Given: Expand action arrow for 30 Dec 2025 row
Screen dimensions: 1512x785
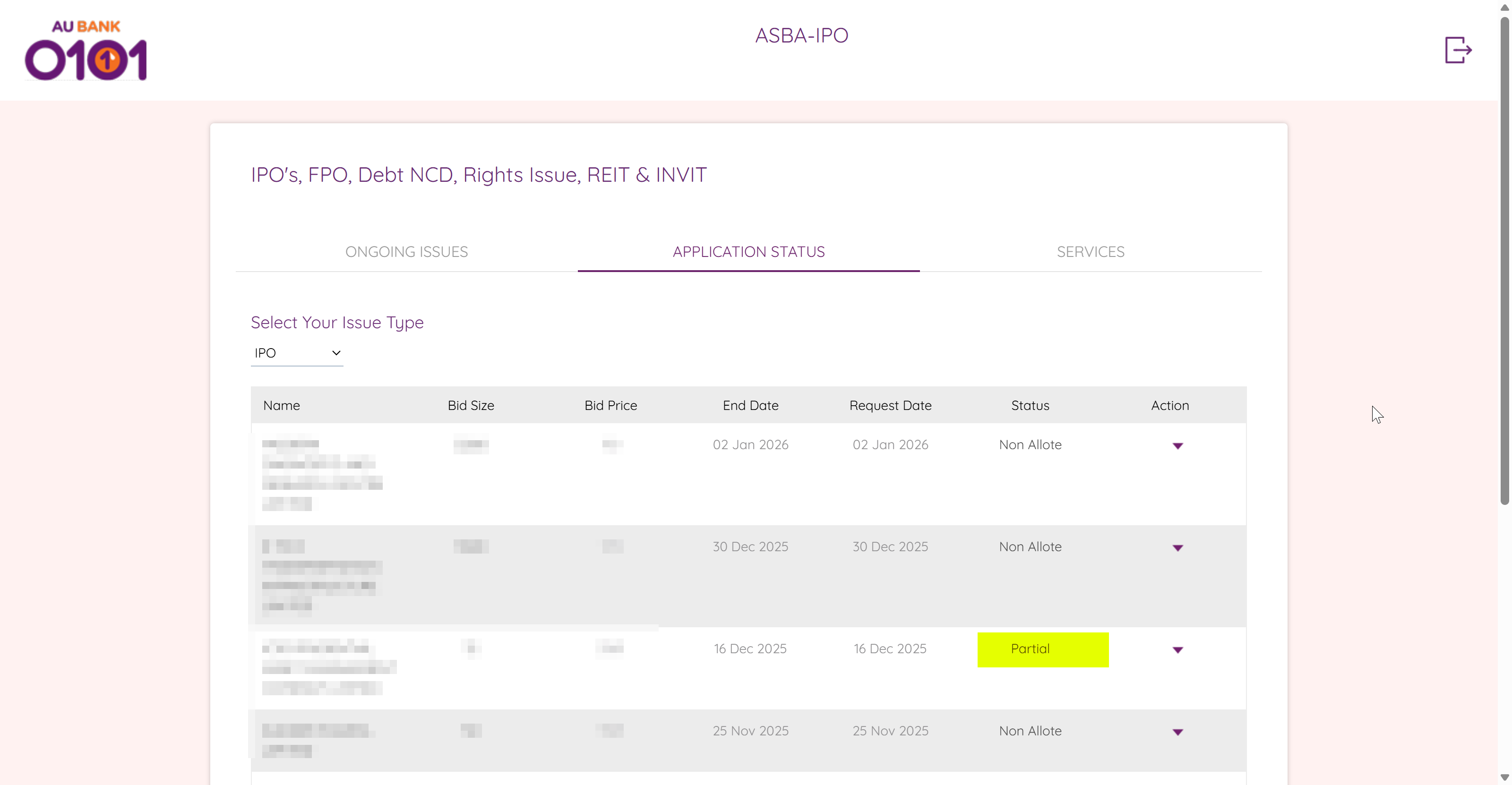Looking at the screenshot, I should tap(1177, 548).
